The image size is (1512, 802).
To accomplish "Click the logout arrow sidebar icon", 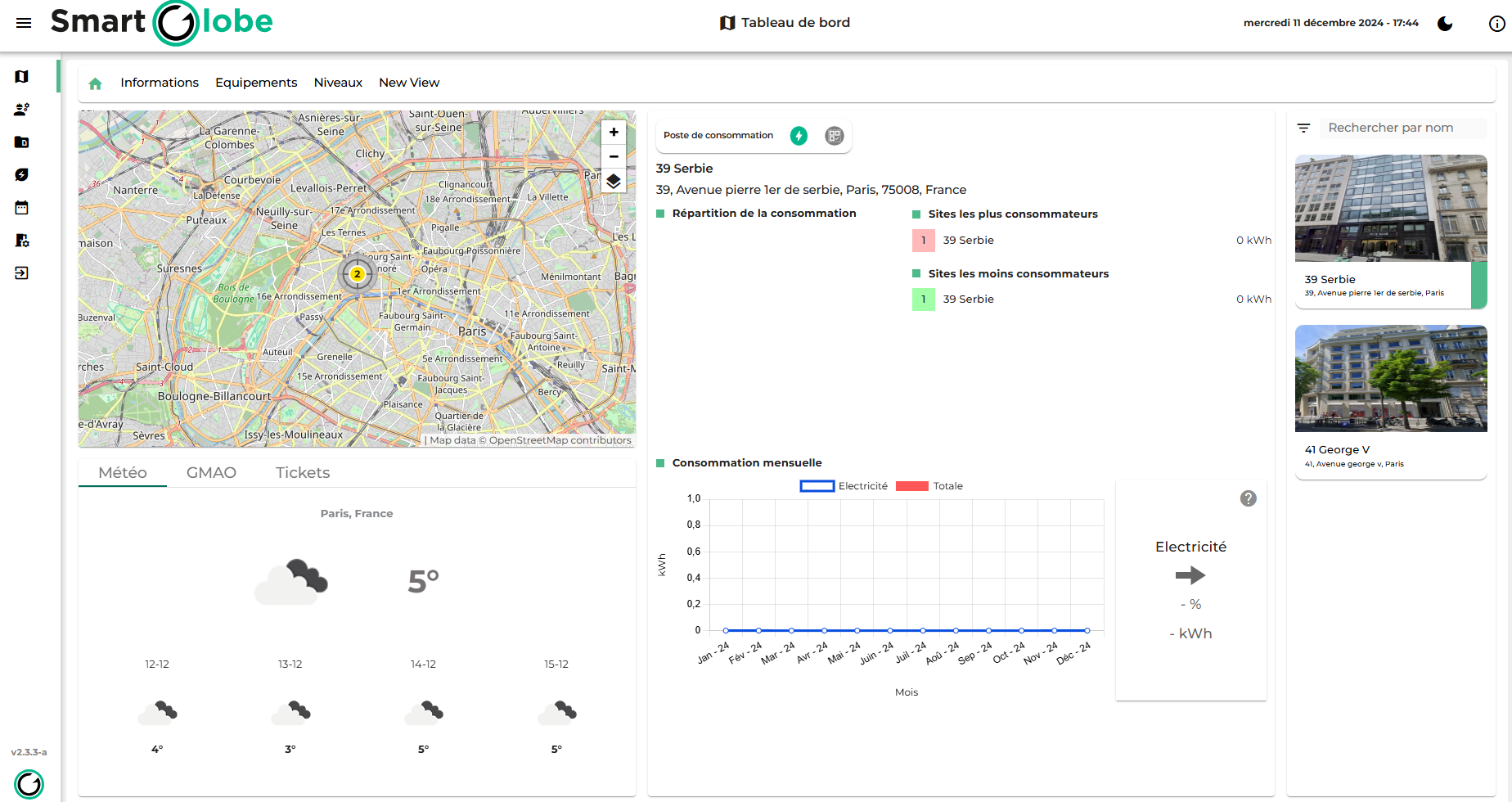I will click(22, 273).
